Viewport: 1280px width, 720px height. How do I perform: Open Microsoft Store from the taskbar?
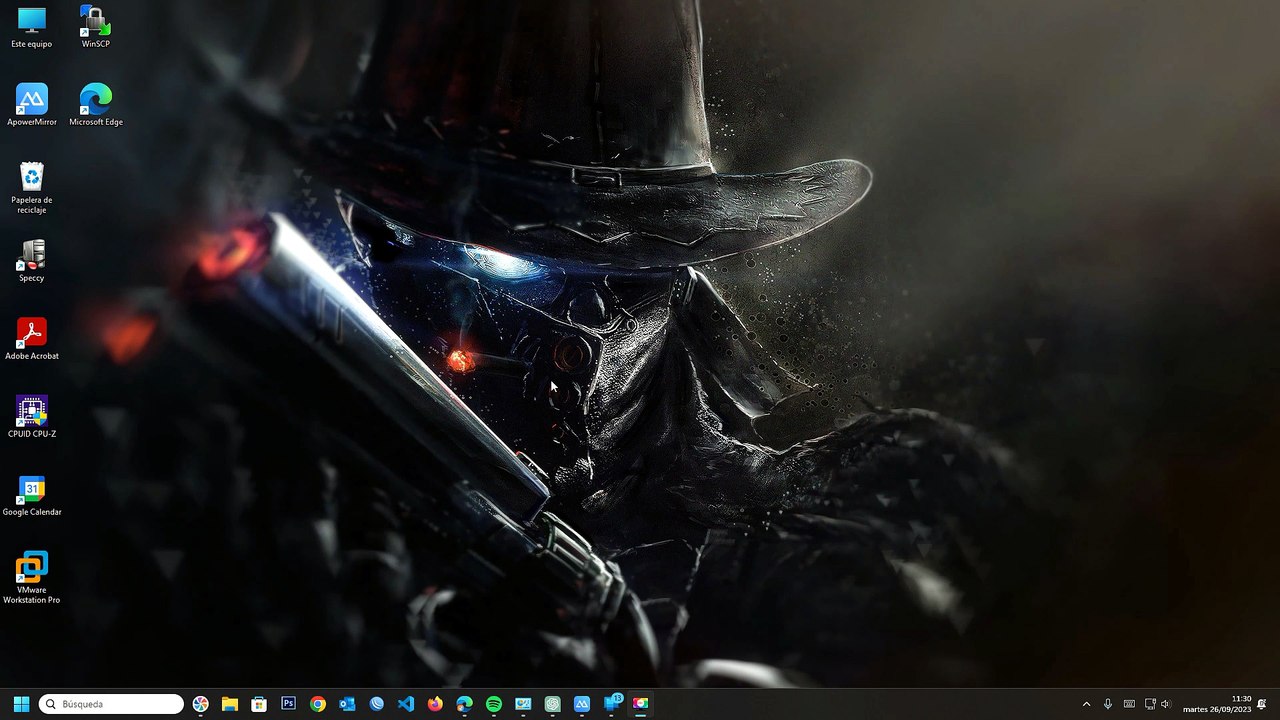259,704
